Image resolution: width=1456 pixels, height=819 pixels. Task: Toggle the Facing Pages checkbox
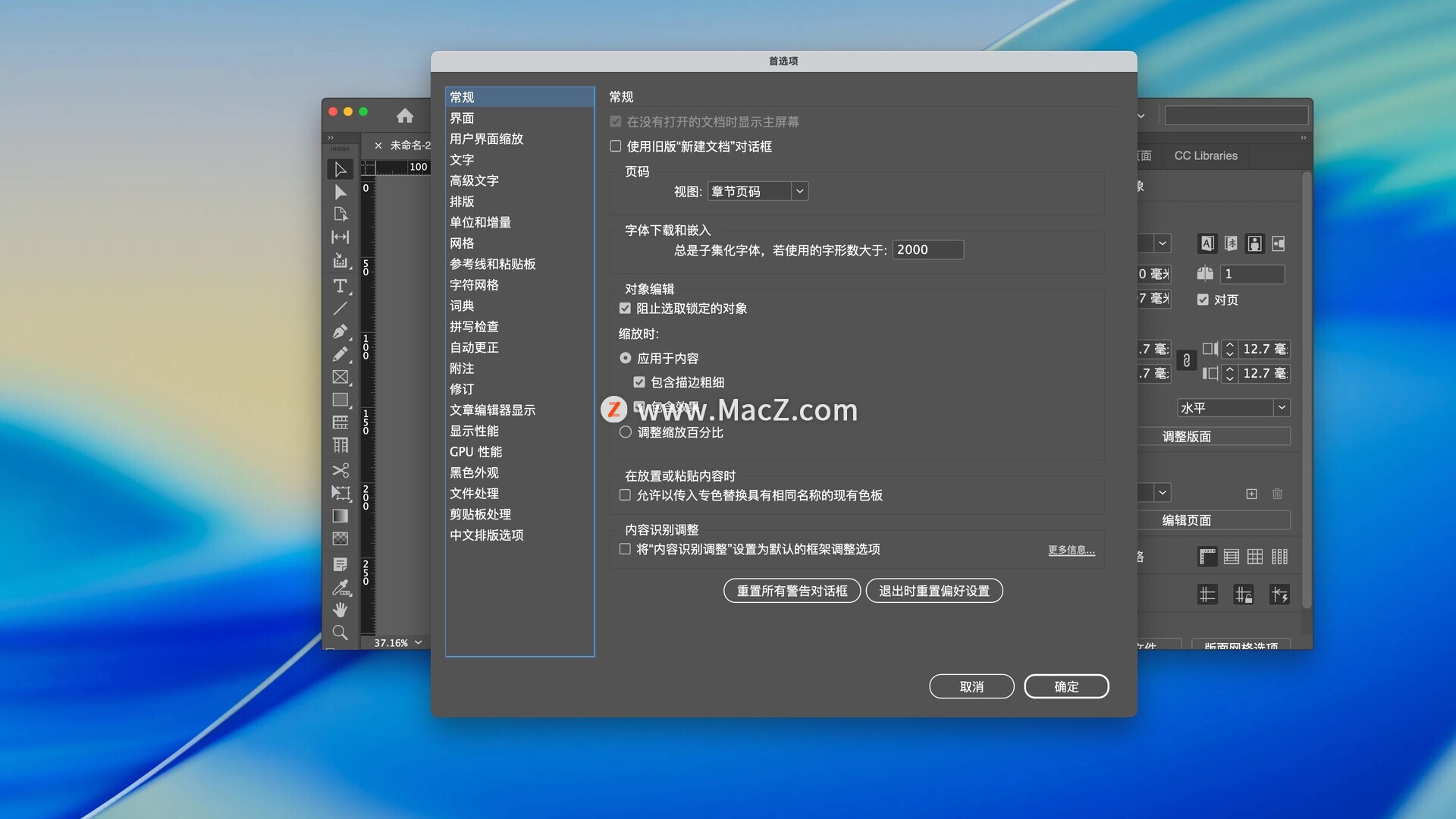1203,300
